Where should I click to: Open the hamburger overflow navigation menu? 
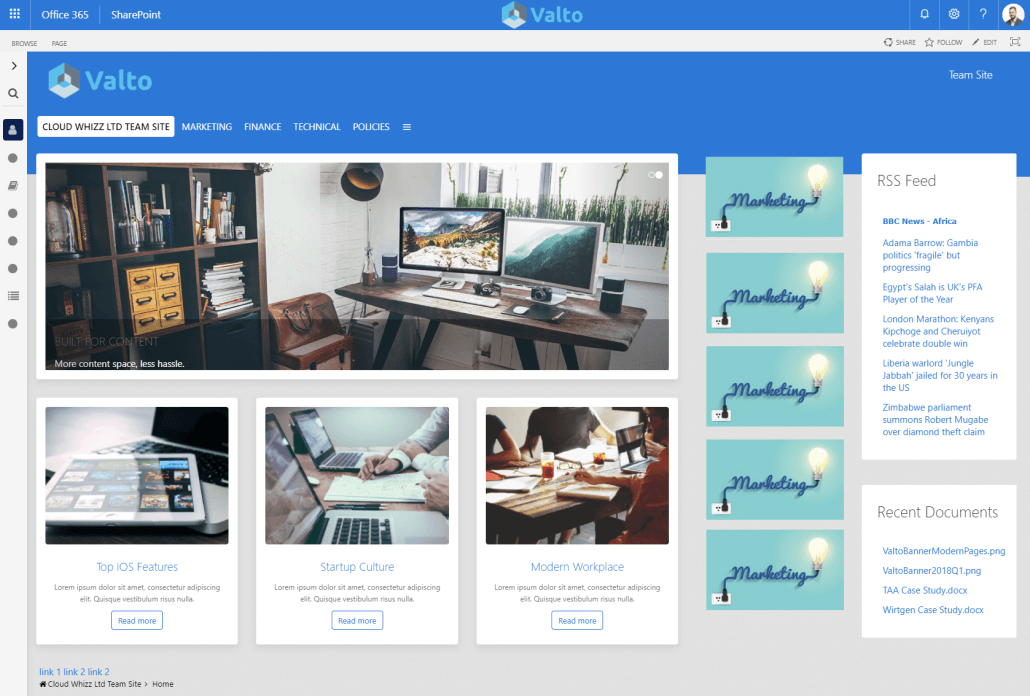point(407,127)
